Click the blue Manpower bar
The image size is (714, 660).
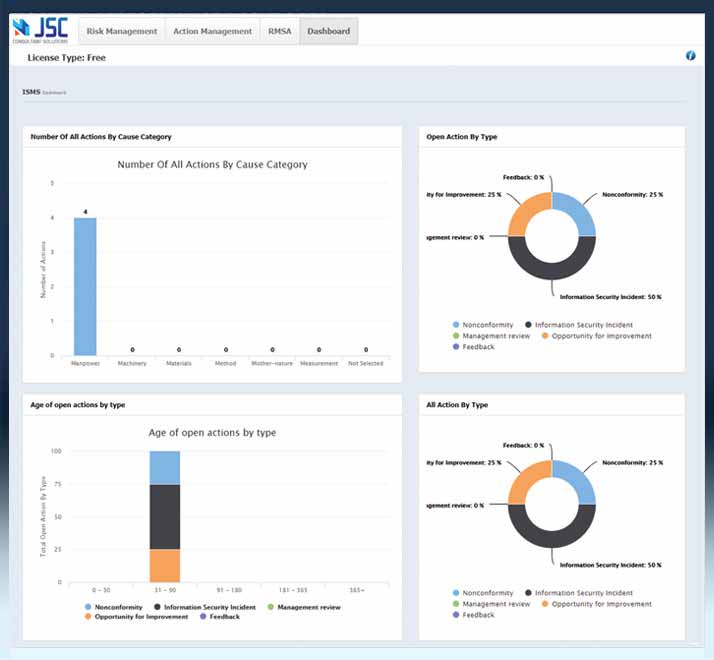coord(88,286)
